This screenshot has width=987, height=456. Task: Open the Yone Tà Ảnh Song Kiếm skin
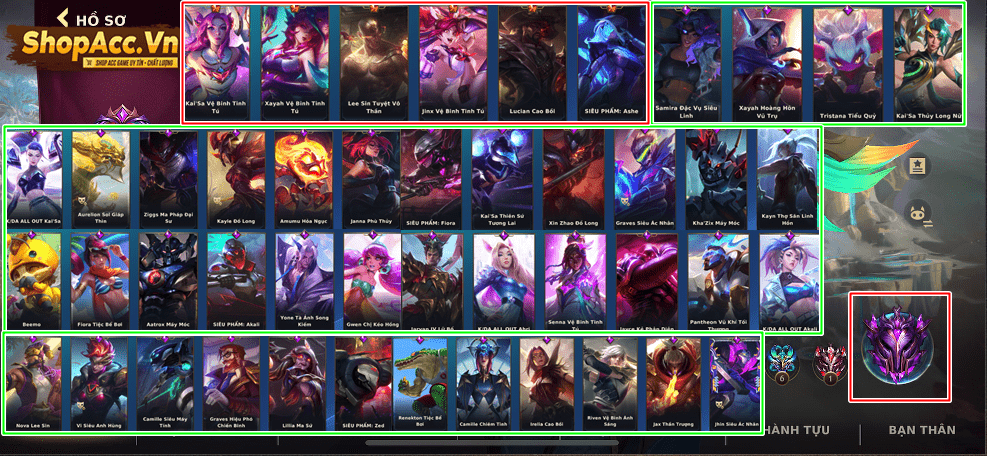point(305,281)
